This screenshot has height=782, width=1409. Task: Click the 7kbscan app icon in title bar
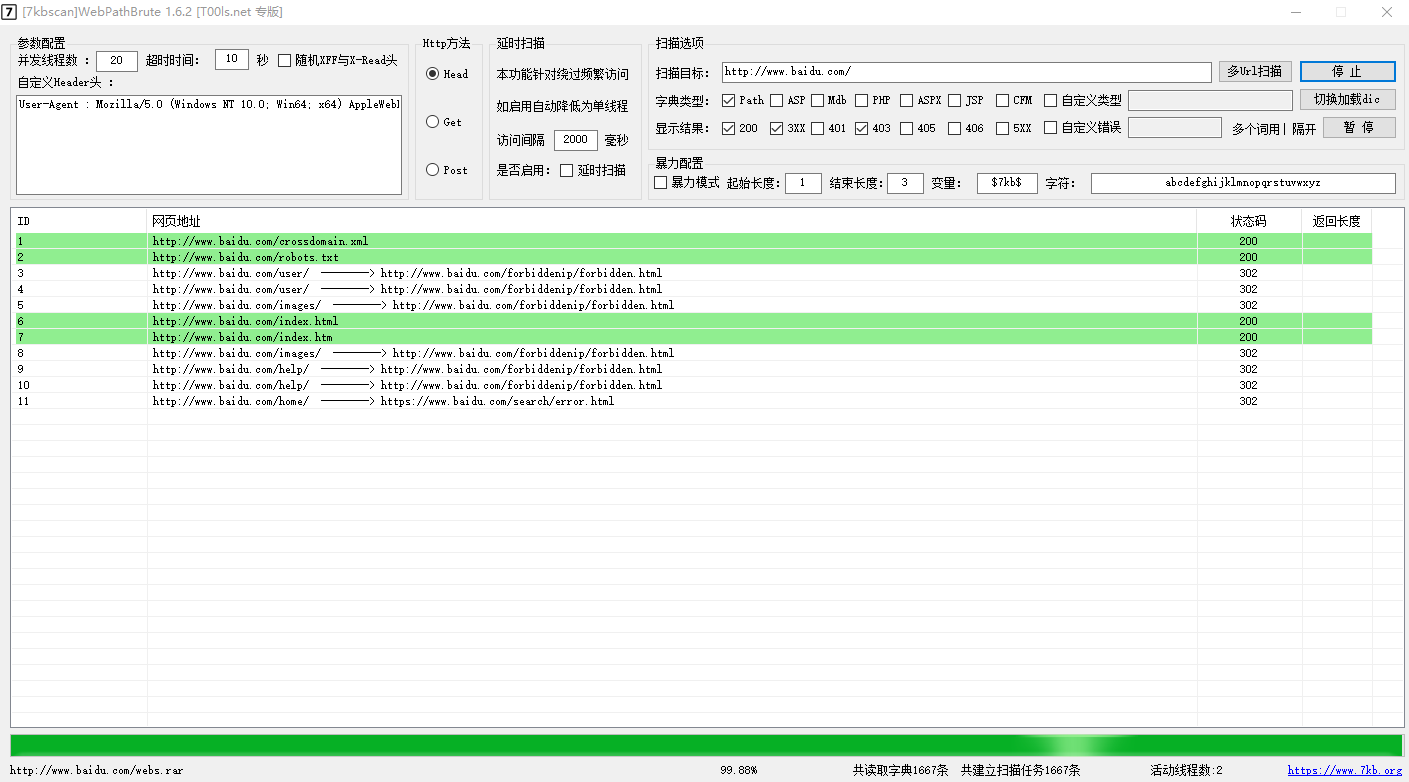click(x=10, y=12)
